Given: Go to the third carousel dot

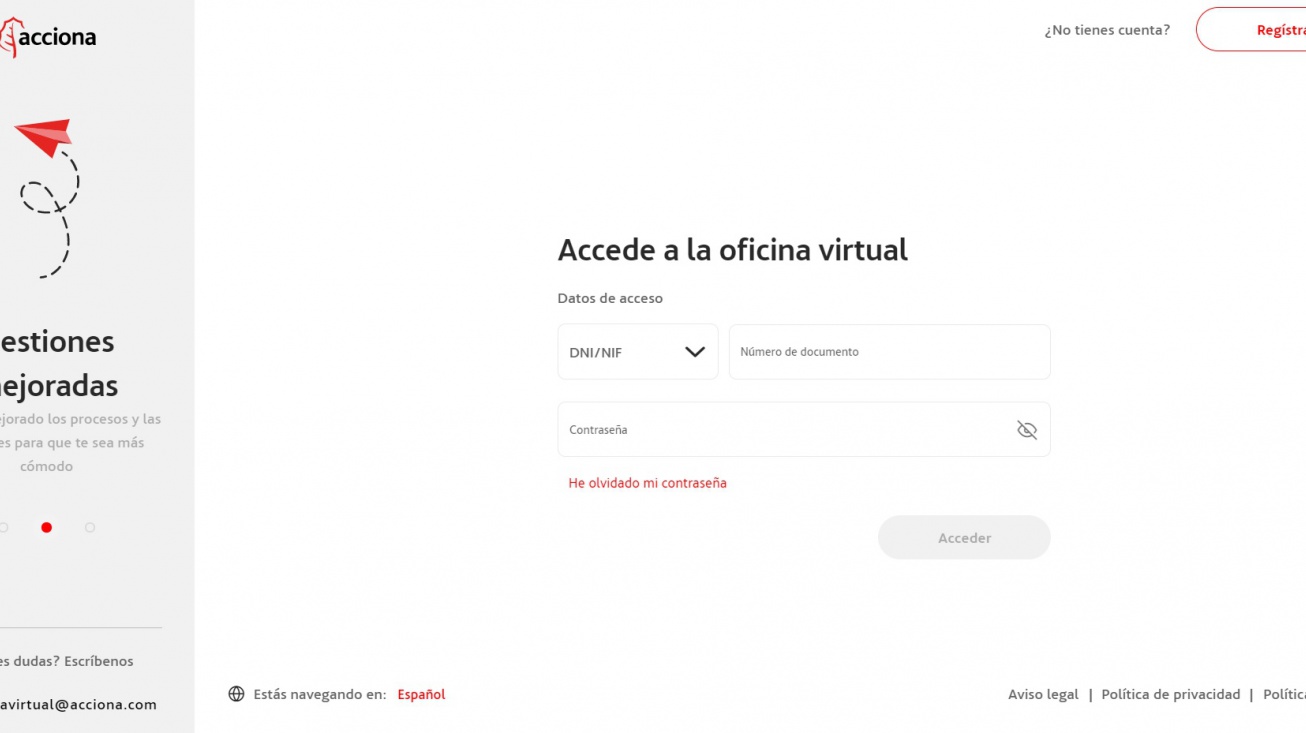Looking at the screenshot, I should (90, 527).
